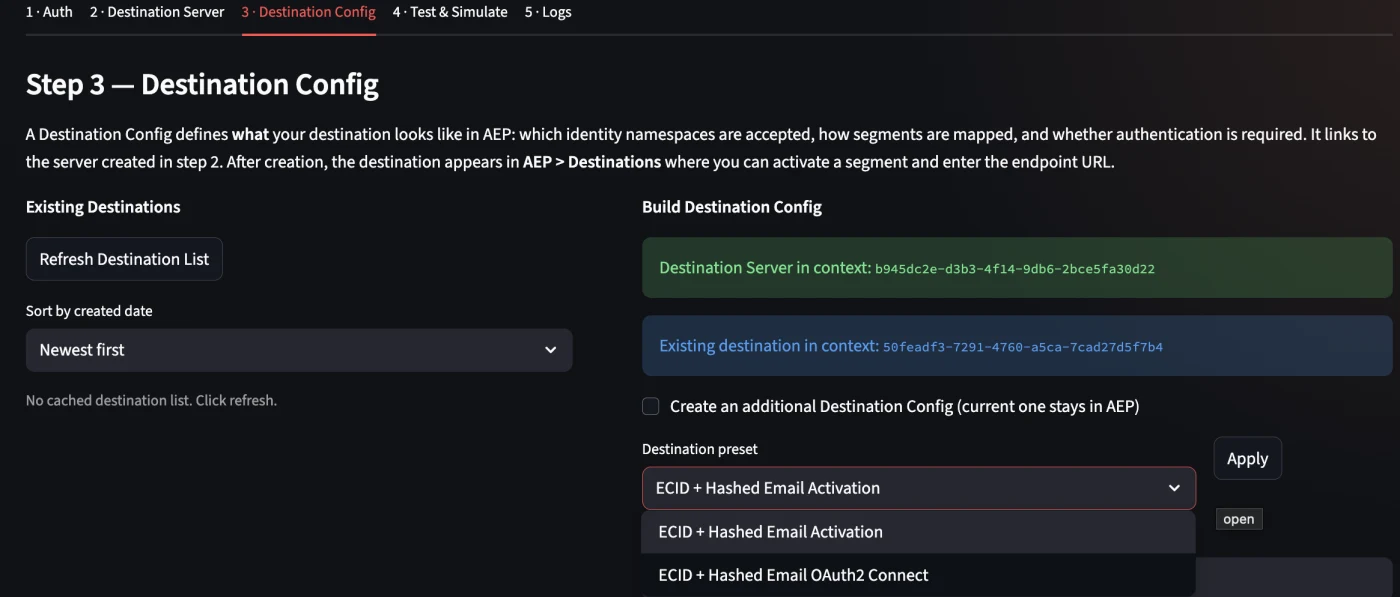Click the Sort by created date chevron
The width and height of the screenshot is (1400, 597).
click(550, 350)
